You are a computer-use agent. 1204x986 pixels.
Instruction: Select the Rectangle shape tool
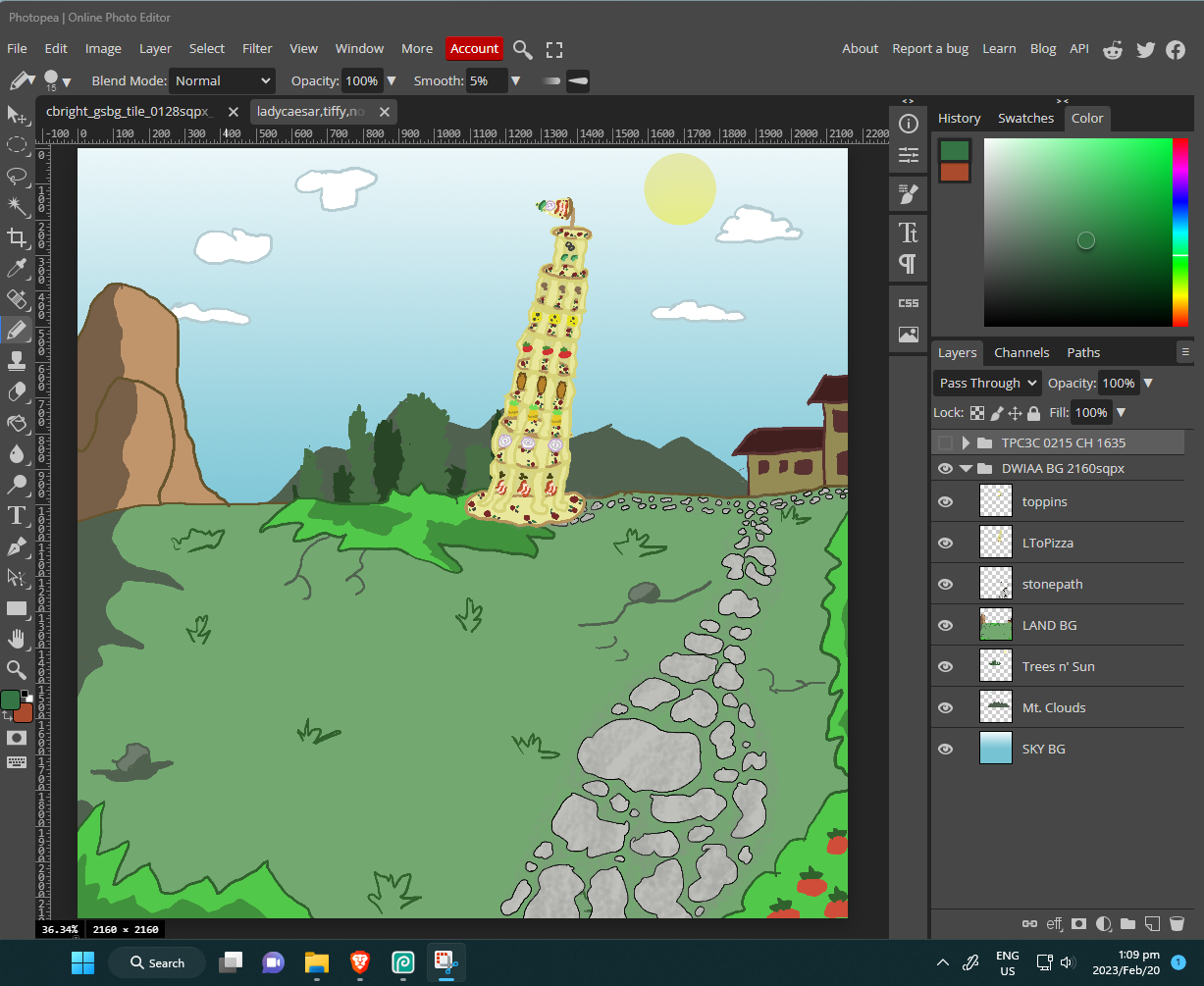[x=17, y=607]
